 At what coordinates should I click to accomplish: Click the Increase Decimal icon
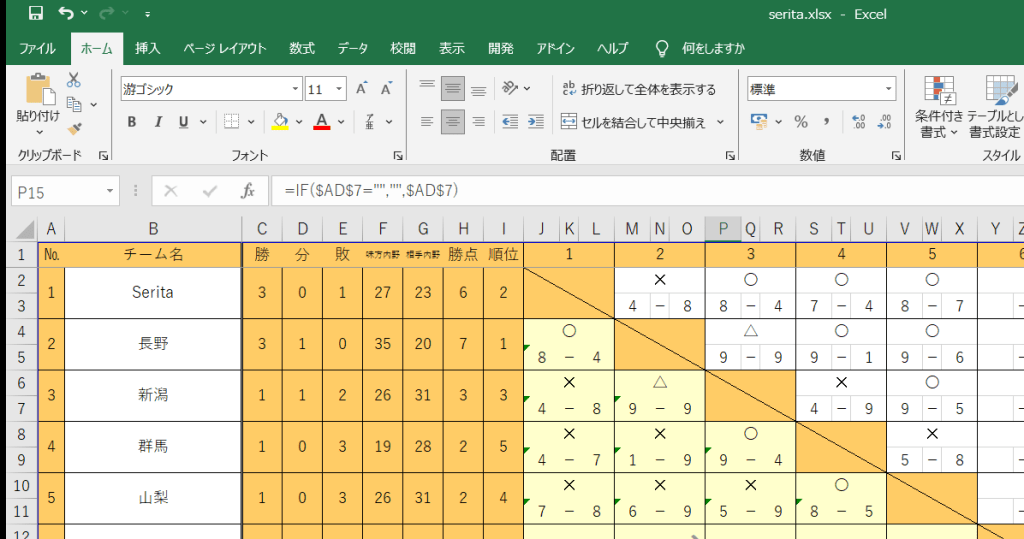(x=857, y=122)
